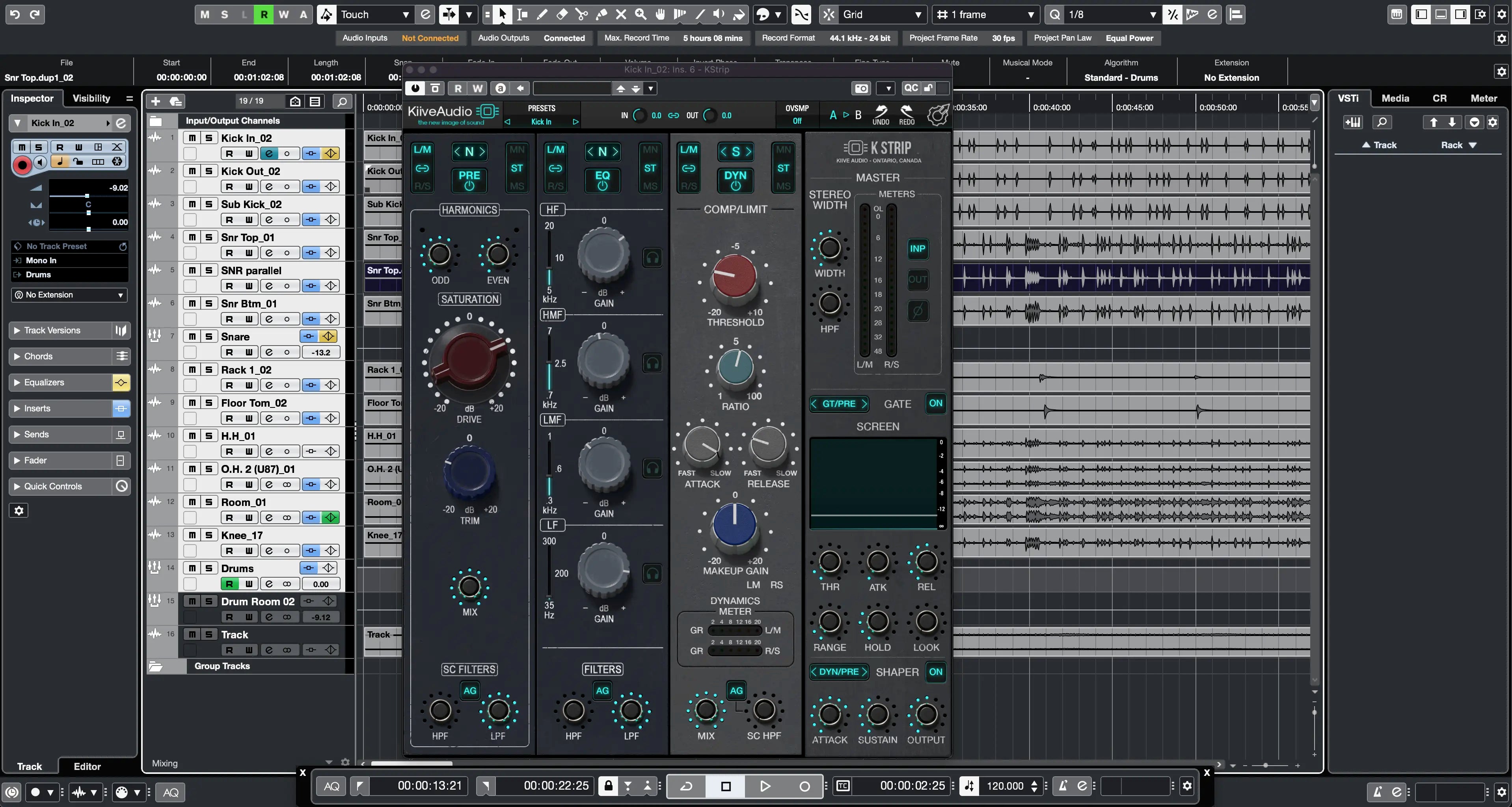Viewport: 1512px width, 807px height.
Task: Click the Play button in transport
Action: [765, 786]
